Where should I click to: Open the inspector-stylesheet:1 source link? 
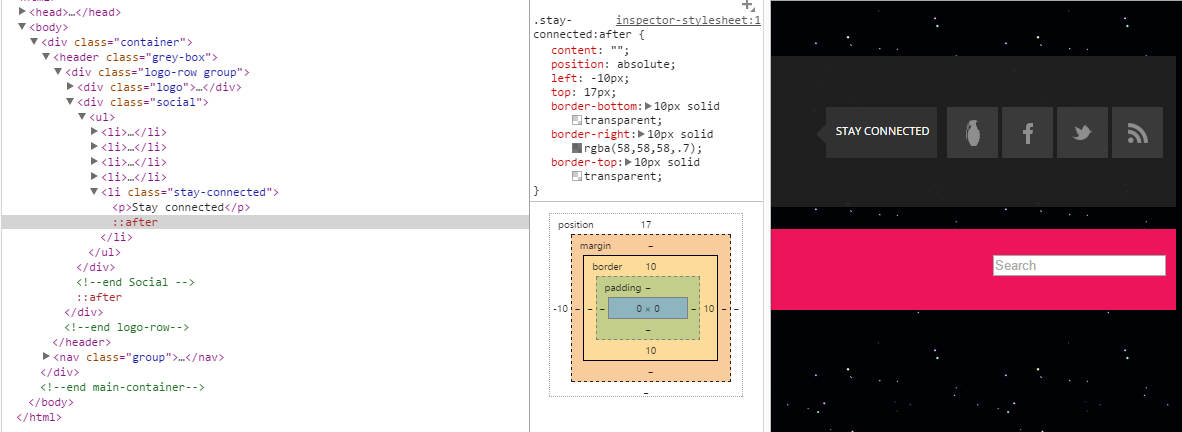tap(688, 20)
